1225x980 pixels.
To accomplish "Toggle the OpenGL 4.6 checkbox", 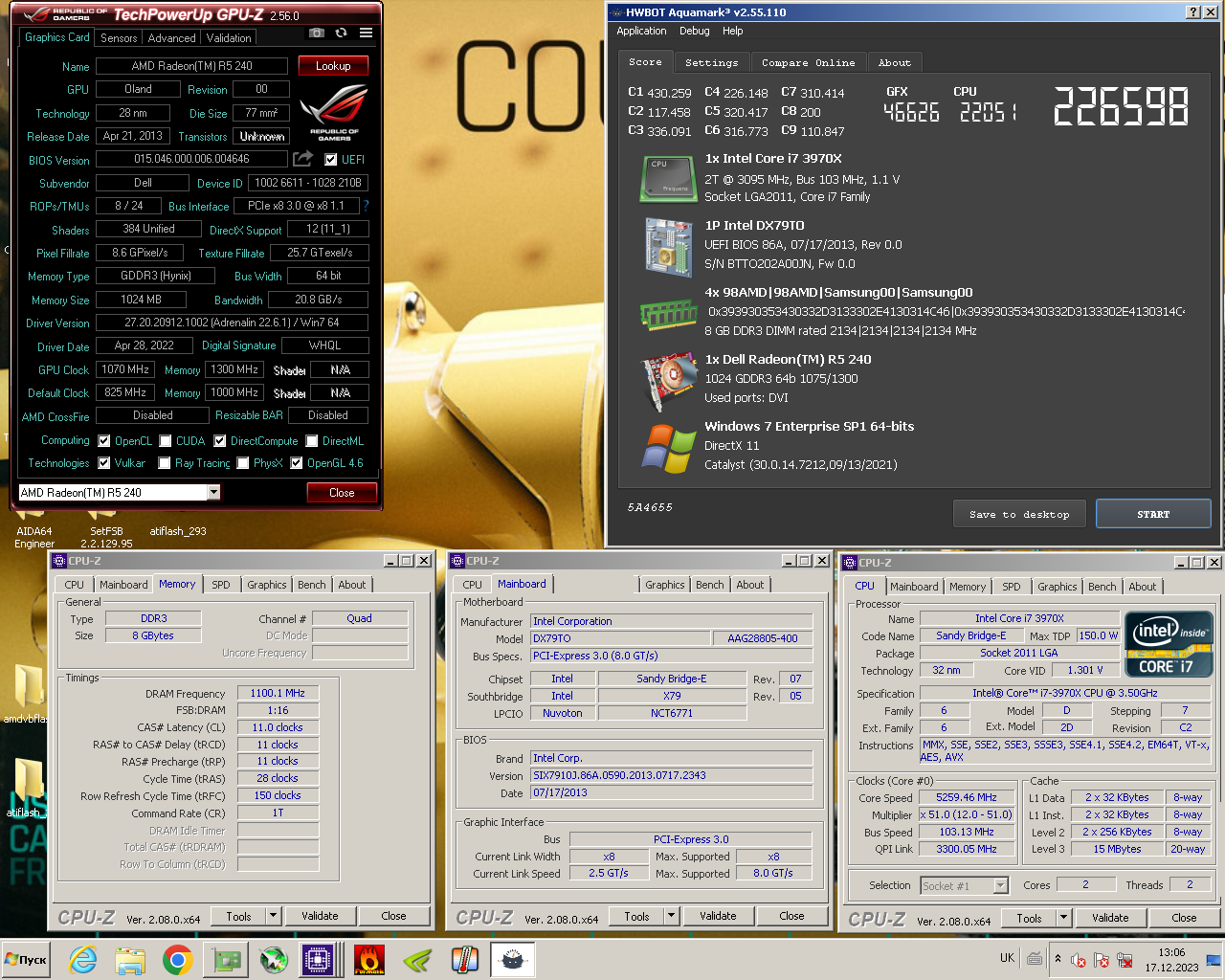I will (x=297, y=463).
